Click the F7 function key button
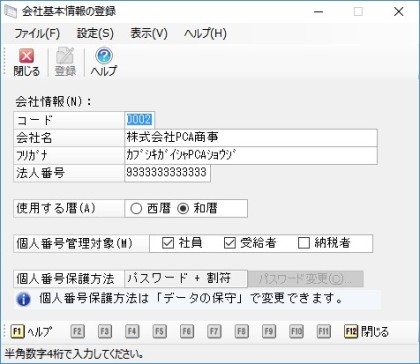Viewport: 420px width, 364px height. tap(214, 331)
